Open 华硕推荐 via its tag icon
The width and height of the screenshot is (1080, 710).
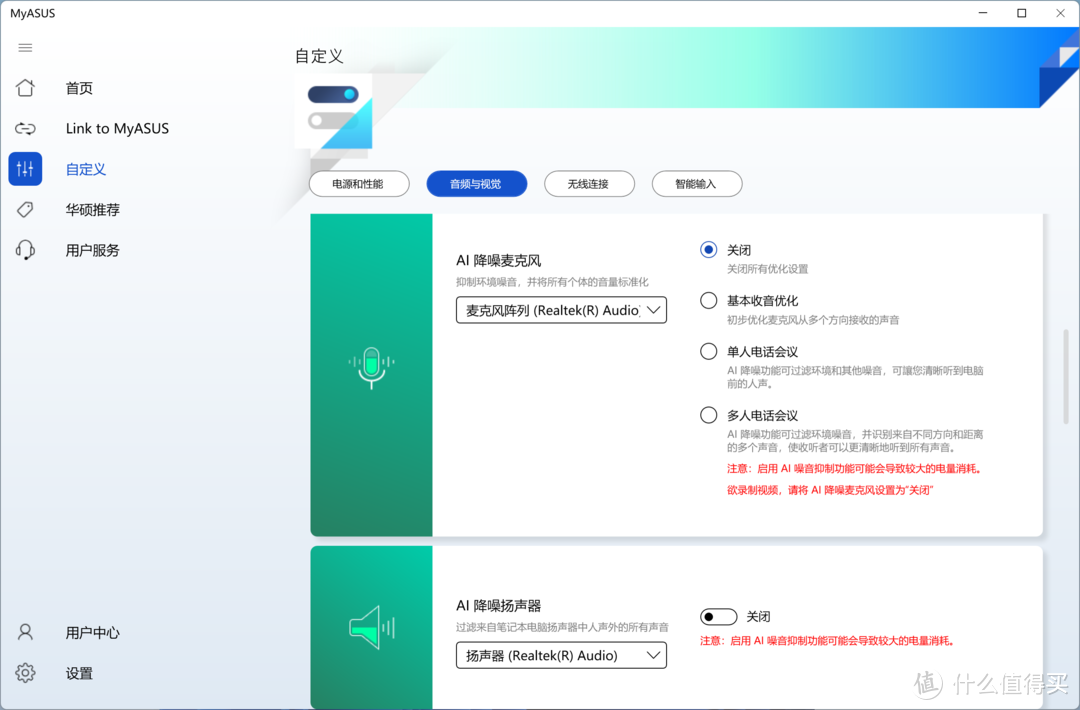pos(25,209)
